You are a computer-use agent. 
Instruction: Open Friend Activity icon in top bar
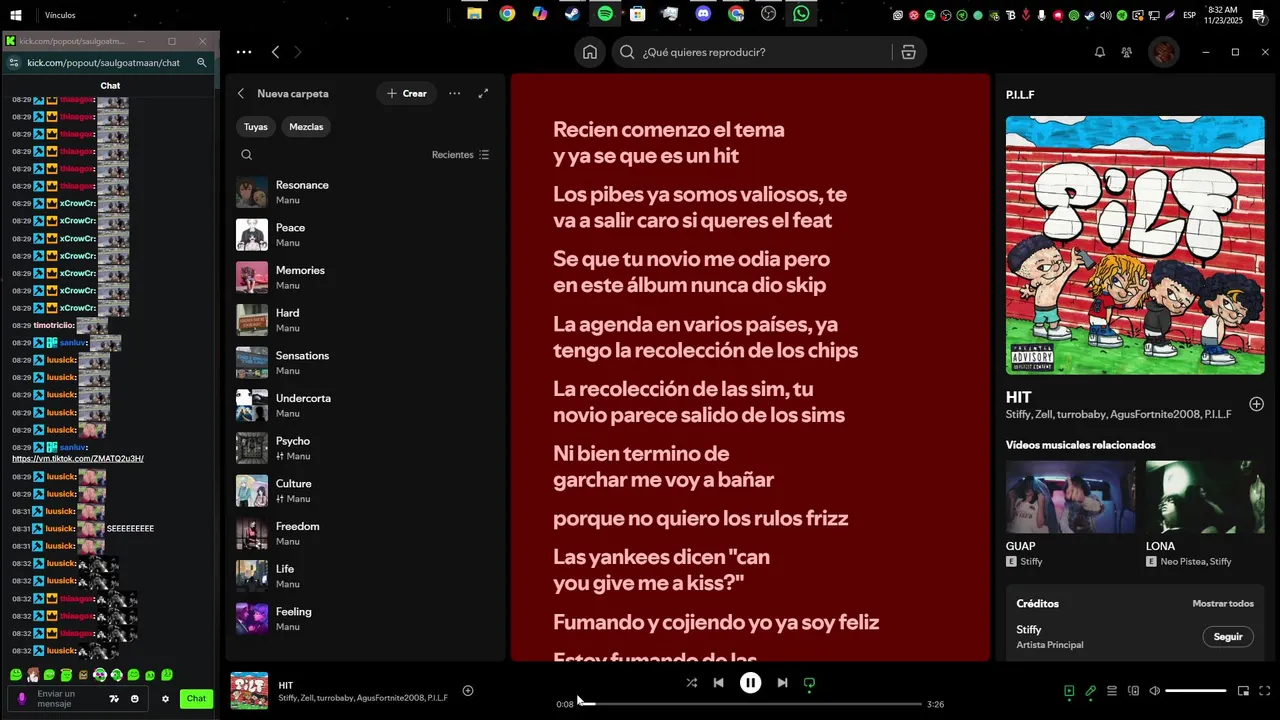point(1127,52)
